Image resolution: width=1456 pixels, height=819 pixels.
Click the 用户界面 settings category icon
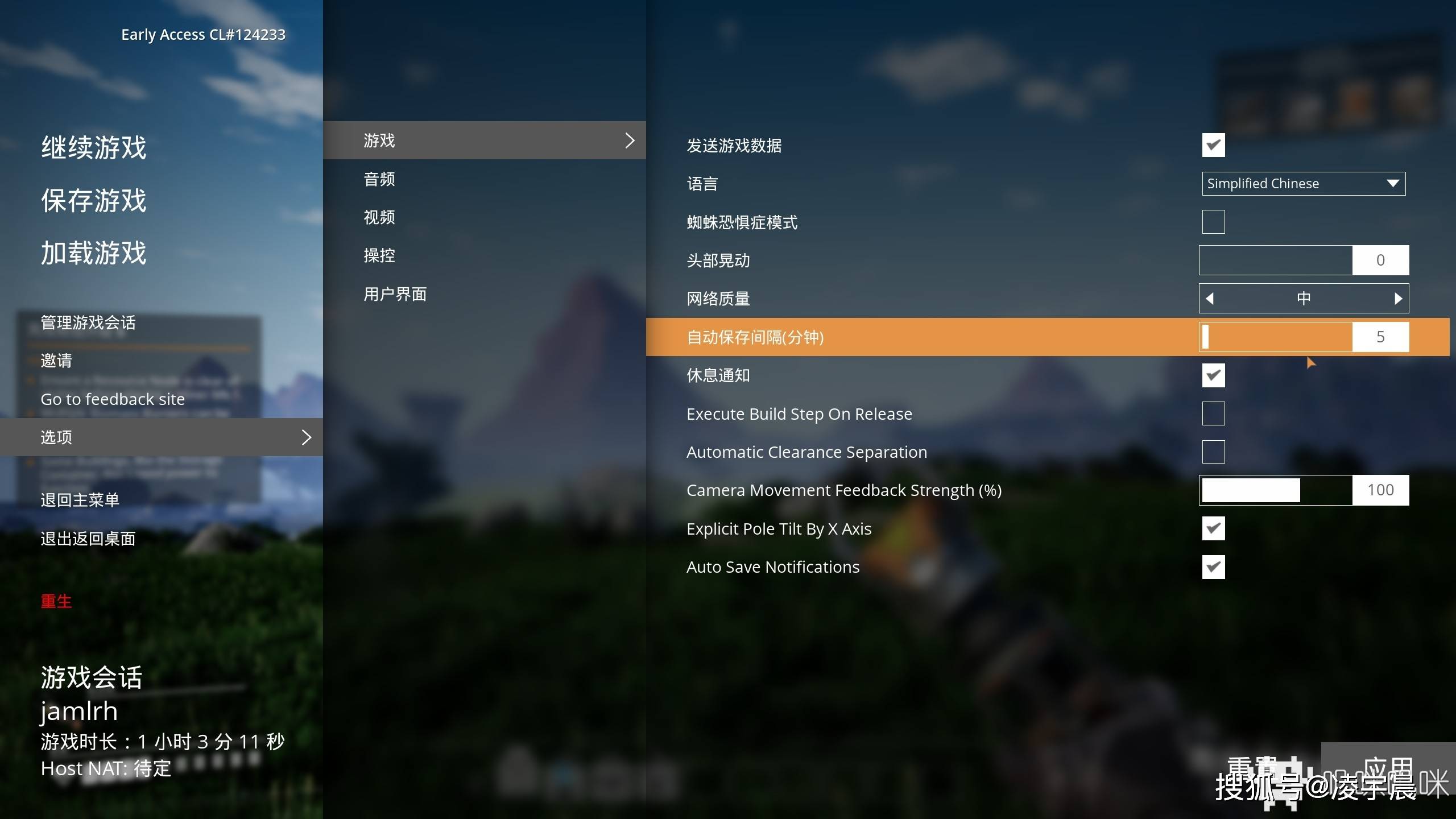point(395,293)
